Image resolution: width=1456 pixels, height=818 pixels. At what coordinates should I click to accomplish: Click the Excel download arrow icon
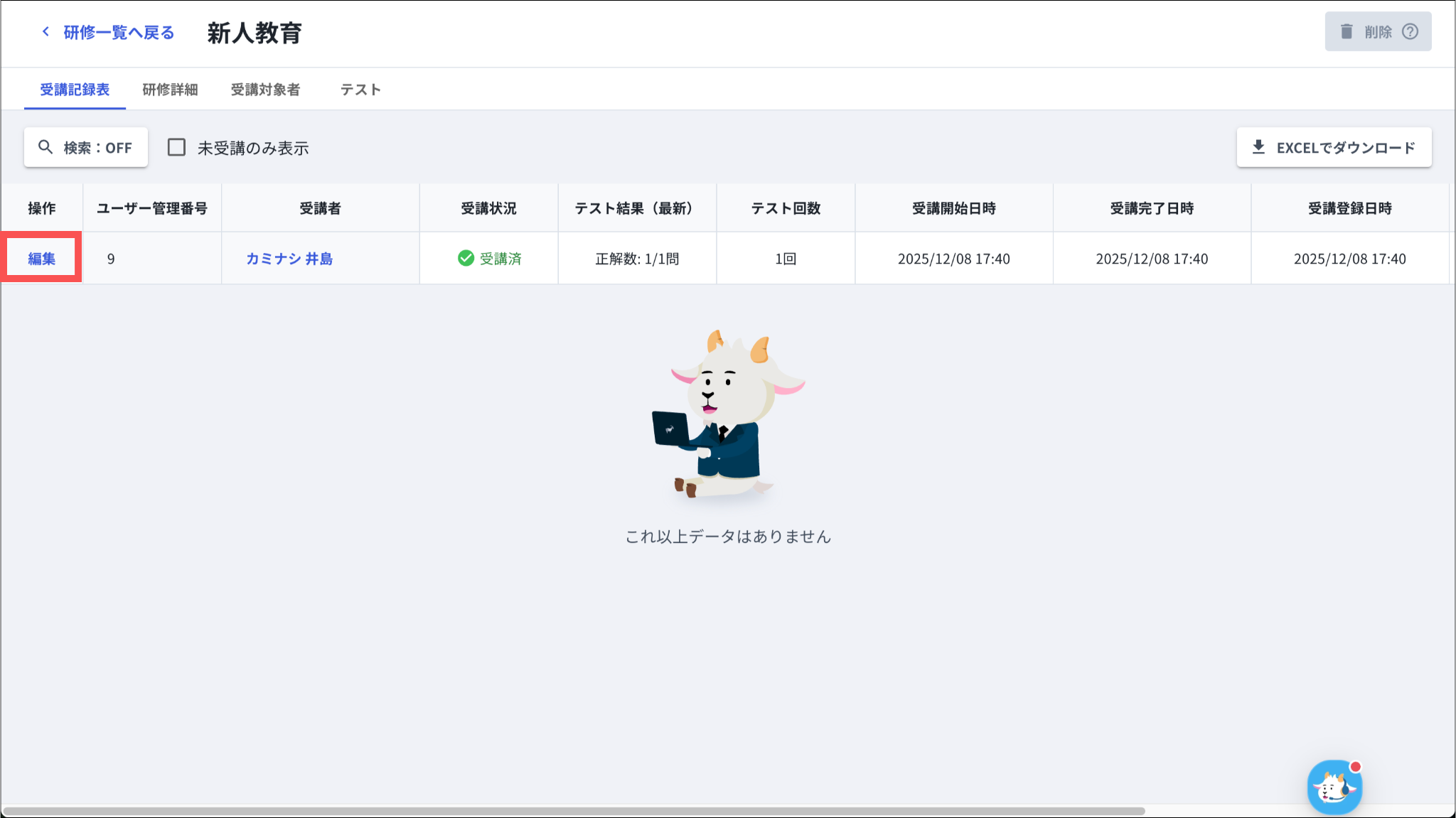(x=1258, y=147)
